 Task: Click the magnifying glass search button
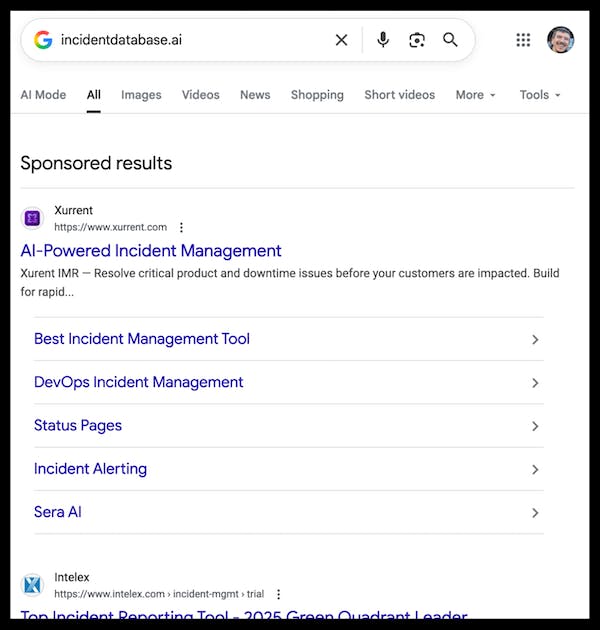coord(450,40)
